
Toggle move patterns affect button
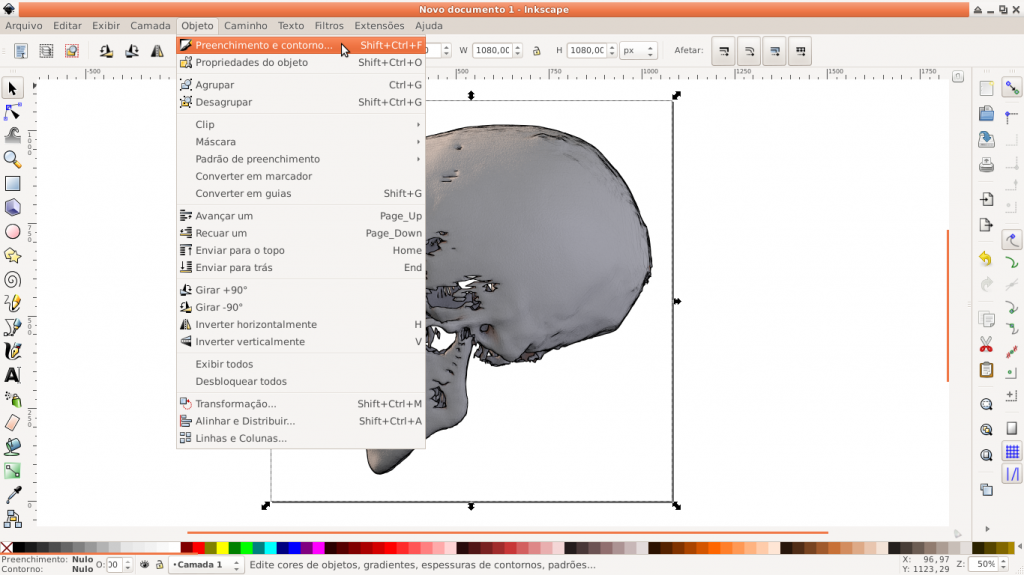(x=800, y=50)
